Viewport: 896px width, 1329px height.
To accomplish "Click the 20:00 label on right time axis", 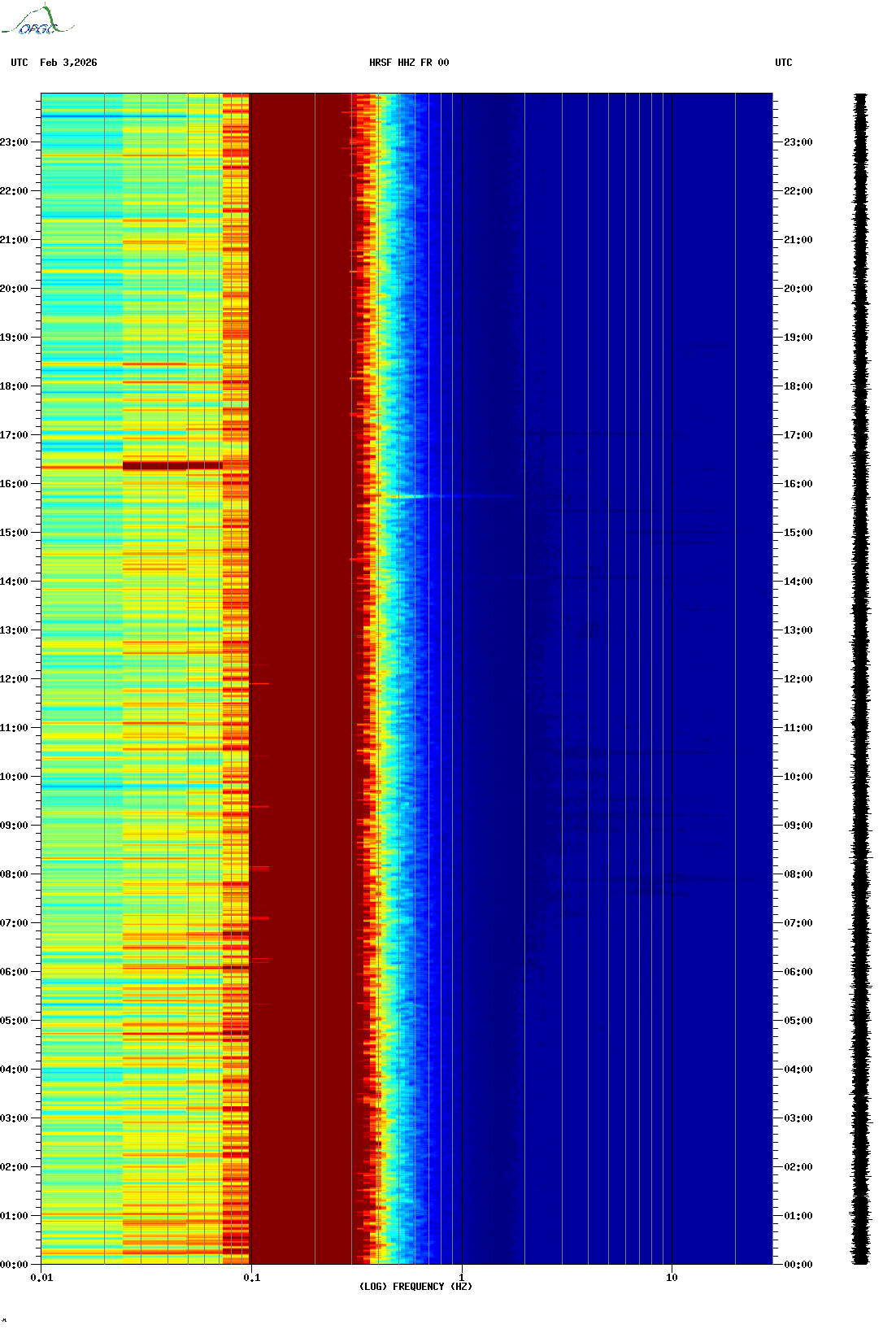I will (x=798, y=289).
